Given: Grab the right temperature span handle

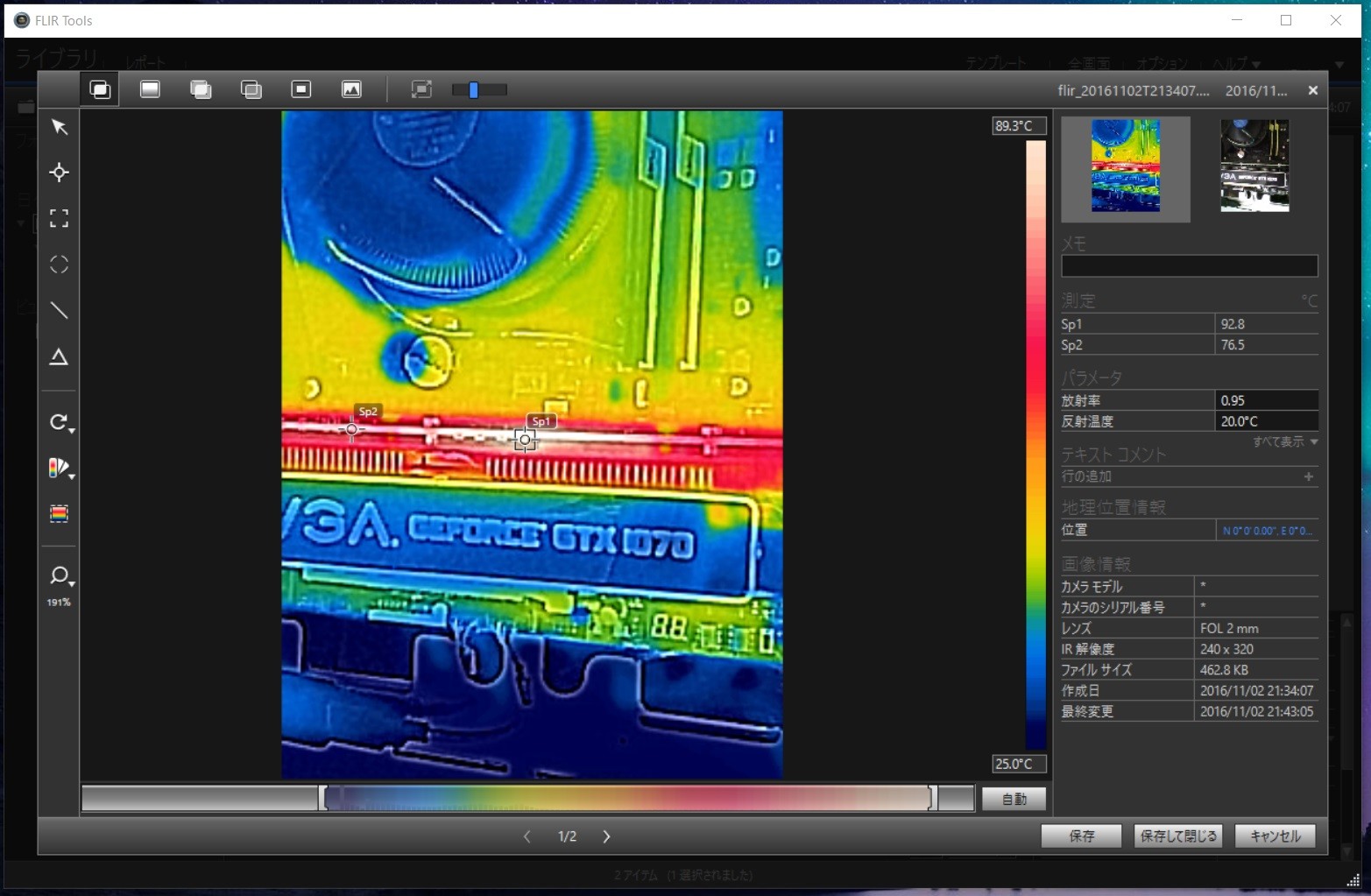Looking at the screenshot, I should [933, 798].
